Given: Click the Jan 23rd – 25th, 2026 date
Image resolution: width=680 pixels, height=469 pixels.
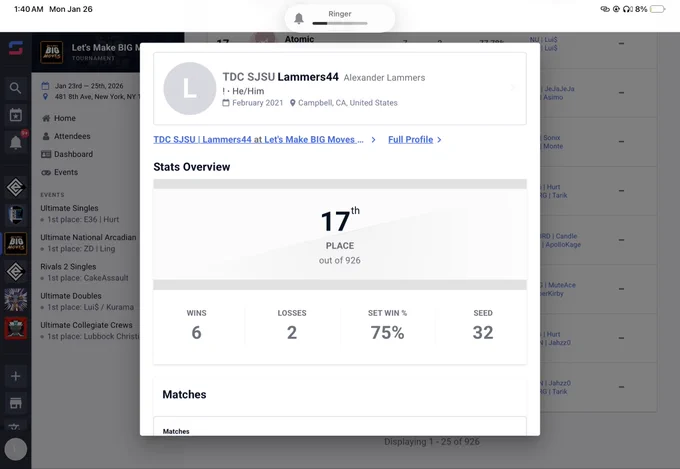Looking at the screenshot, I should (x=89, y=86).
